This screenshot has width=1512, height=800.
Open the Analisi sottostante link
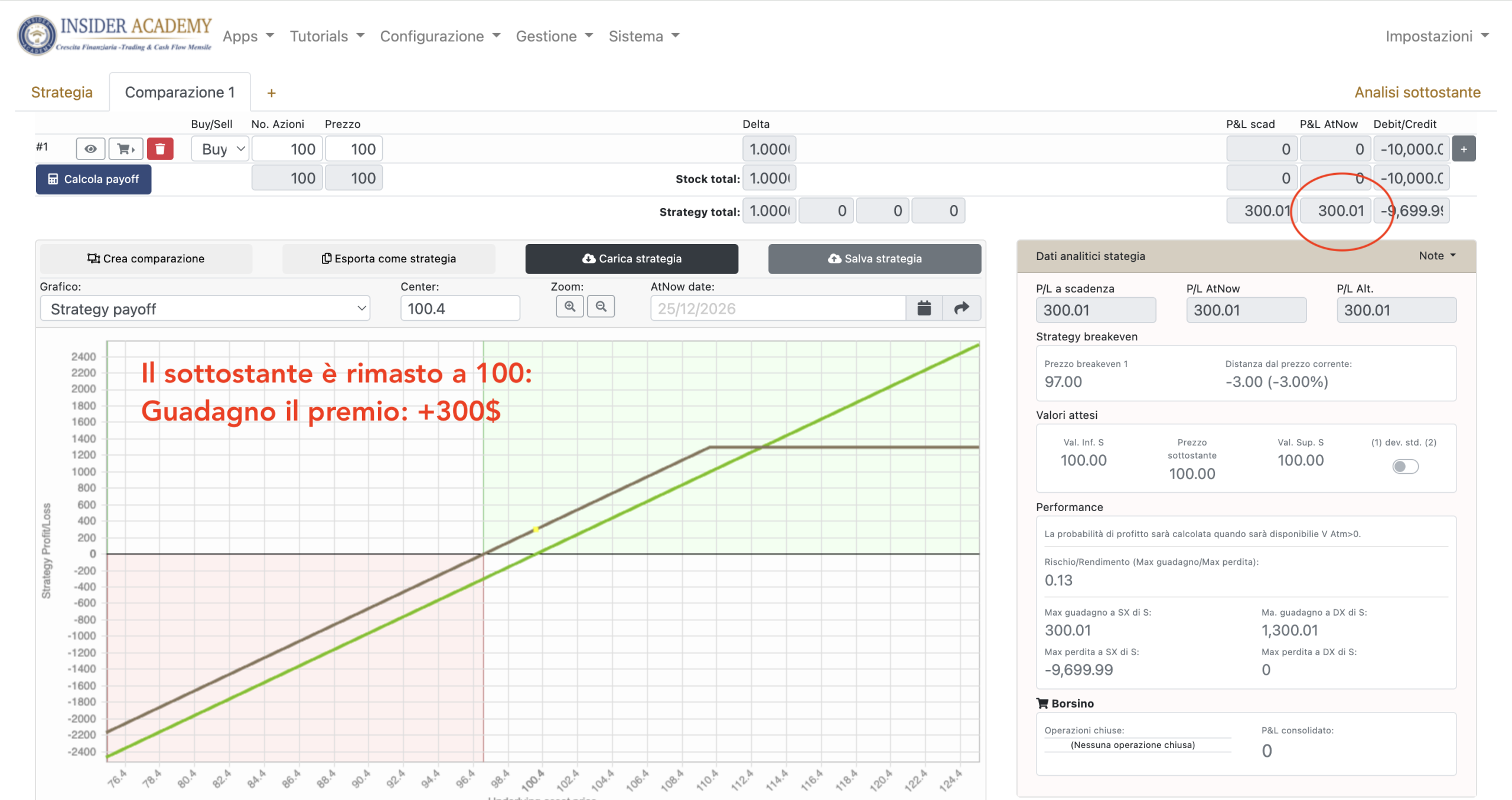(1417, 93)
